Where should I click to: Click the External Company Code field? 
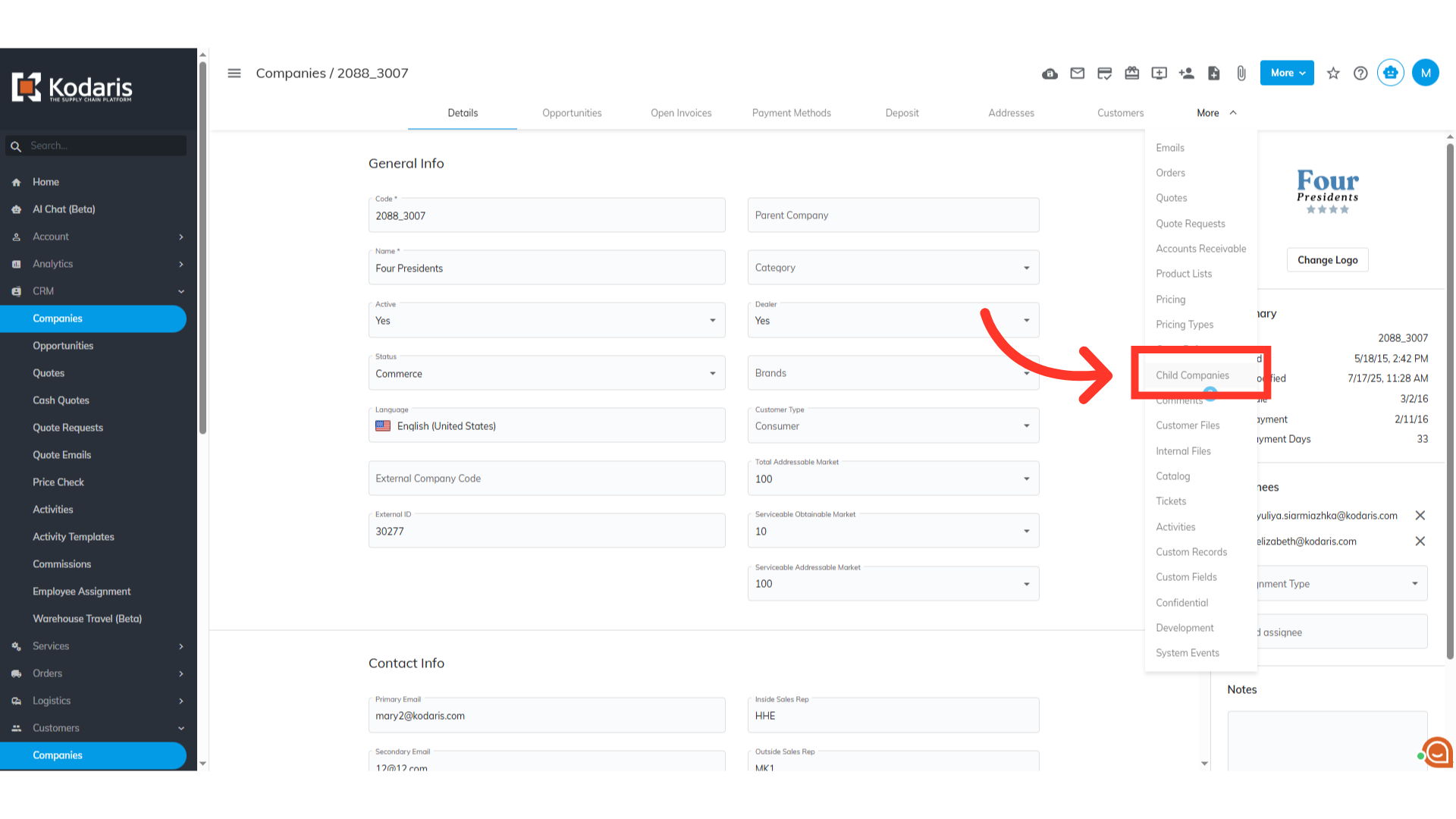click(546, 479)
